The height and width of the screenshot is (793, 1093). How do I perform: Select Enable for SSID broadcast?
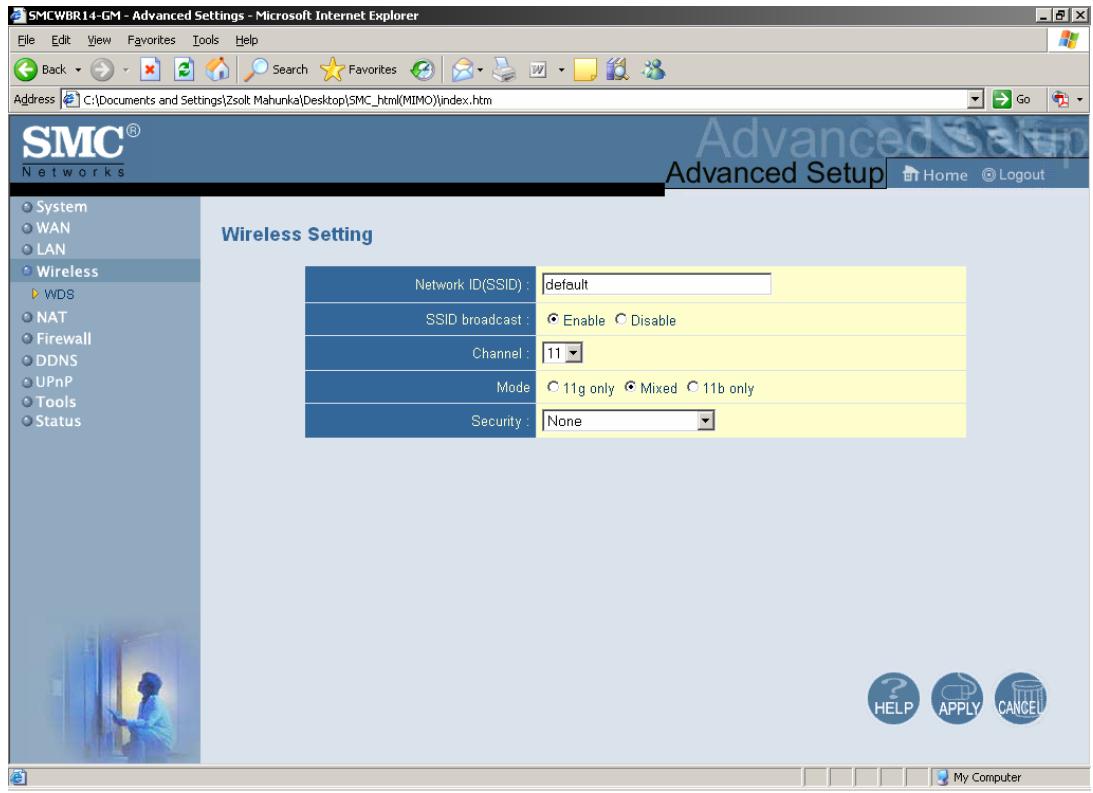[553, 319]
